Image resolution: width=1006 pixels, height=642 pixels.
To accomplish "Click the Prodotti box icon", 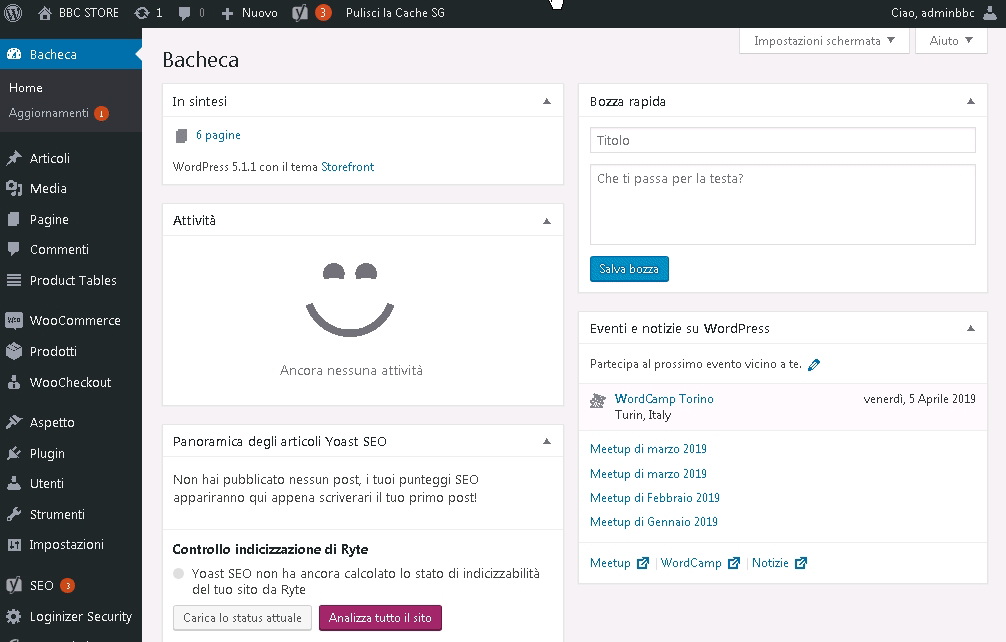I will tap(13, 351).
